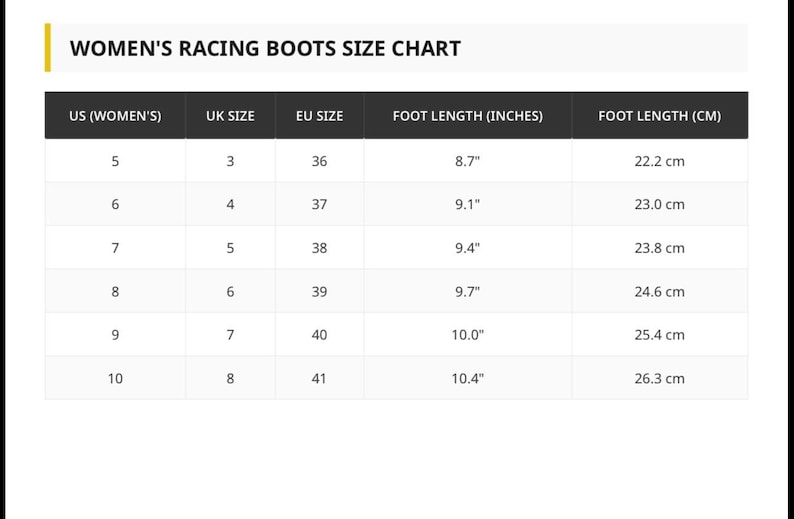The image size is (794, 519).
Task: Select EU size 41 cell
Action: point(320,378)
